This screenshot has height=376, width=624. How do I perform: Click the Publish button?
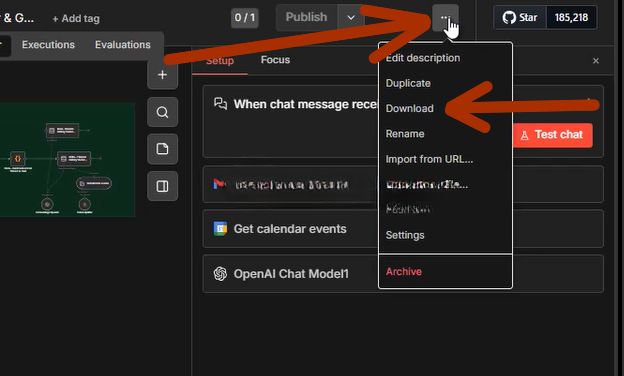coord(306,18)
